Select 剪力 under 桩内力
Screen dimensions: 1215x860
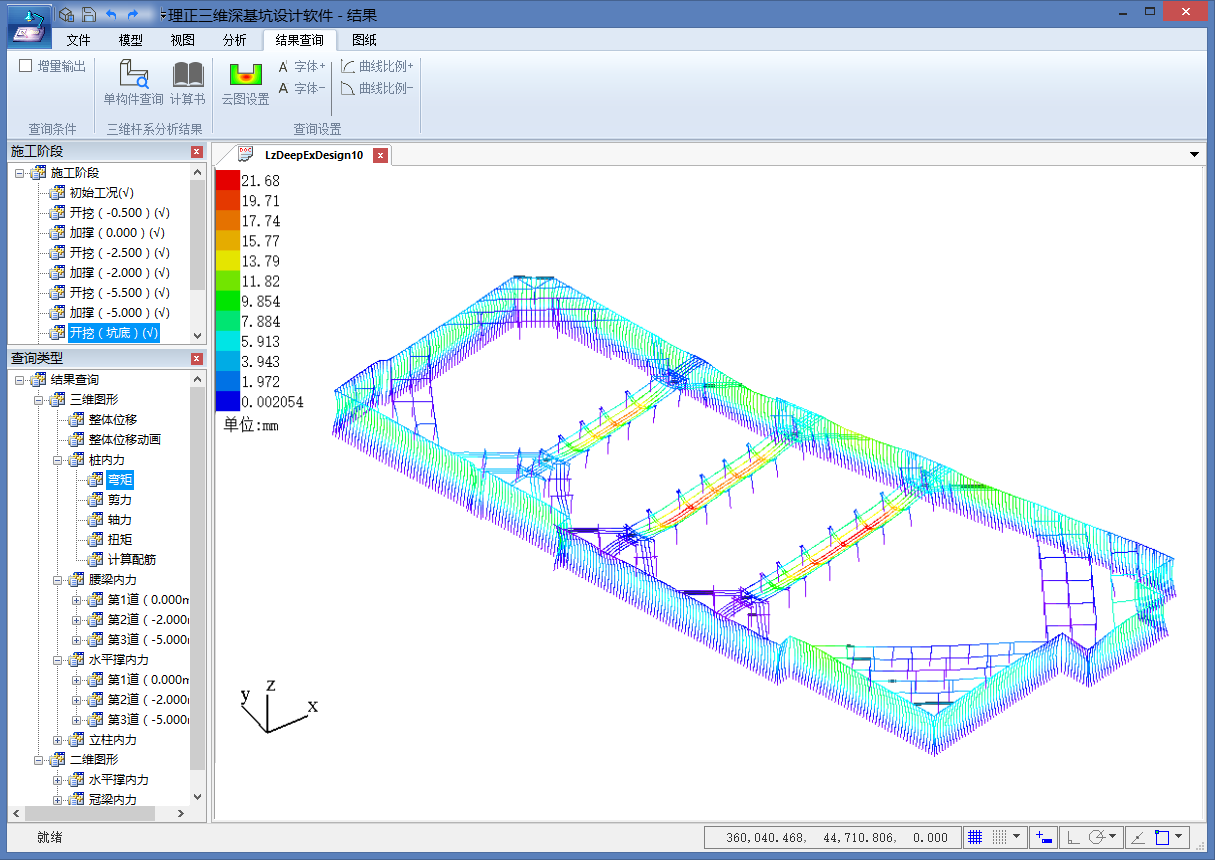[119, 500]
